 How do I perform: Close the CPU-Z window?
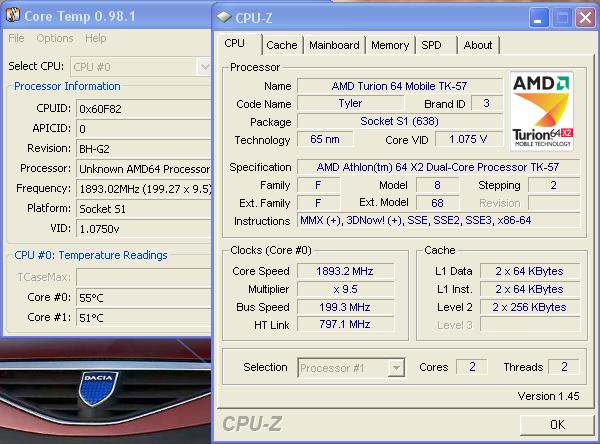click(x=585, y=18)
